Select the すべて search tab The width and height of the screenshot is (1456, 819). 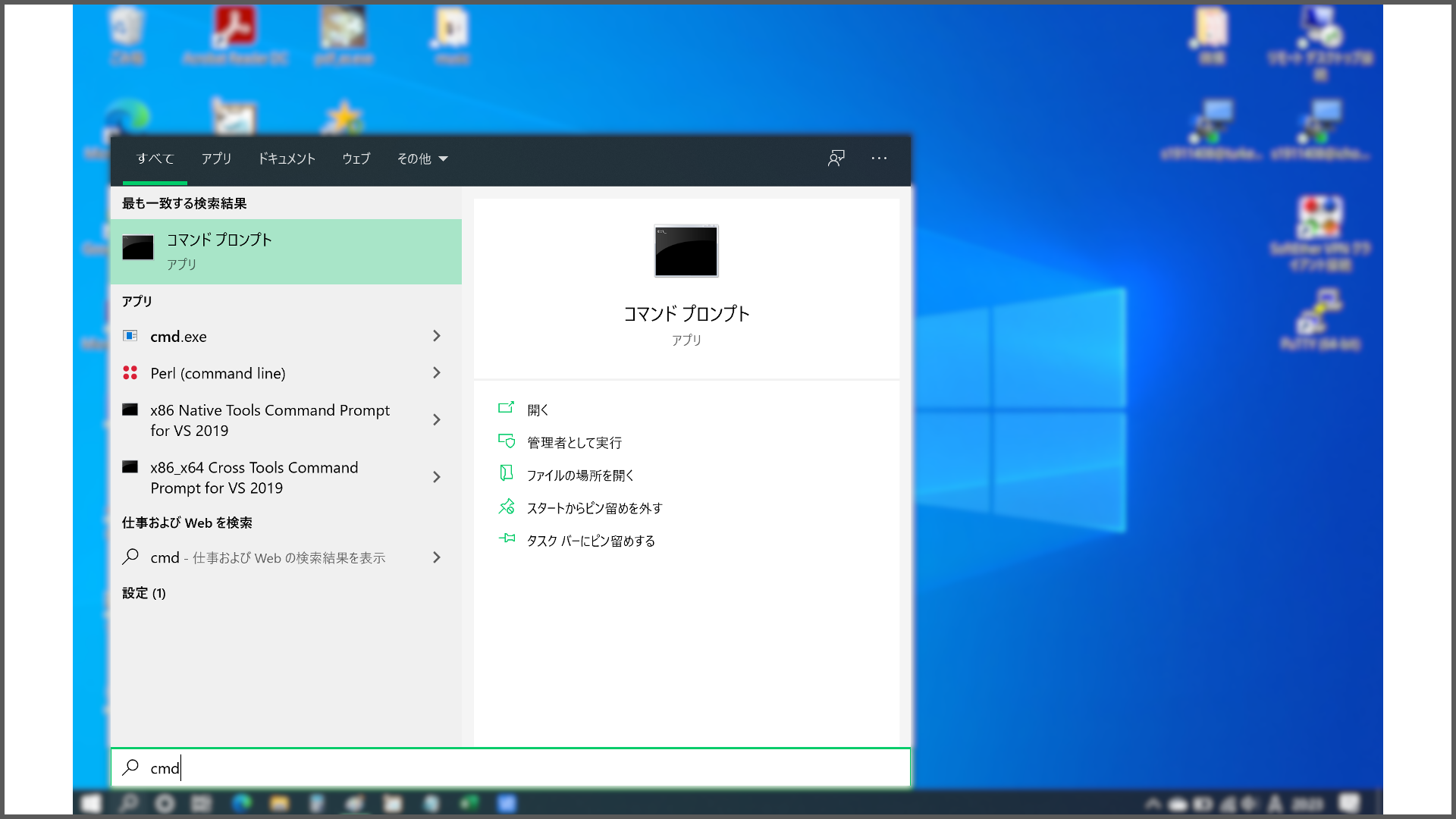[155, 158]
